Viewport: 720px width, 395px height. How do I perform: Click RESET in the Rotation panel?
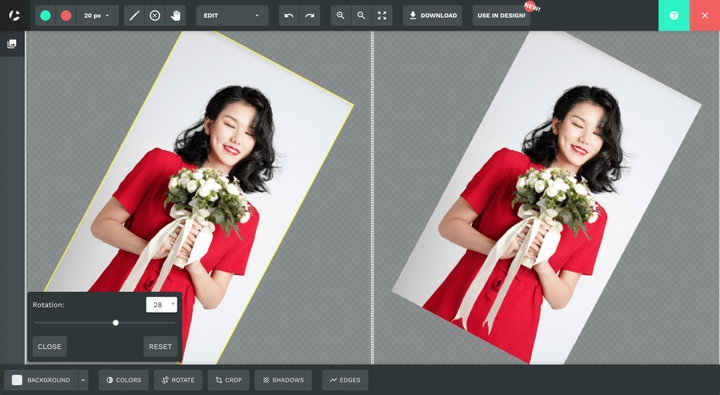click(x=160, y=346)
